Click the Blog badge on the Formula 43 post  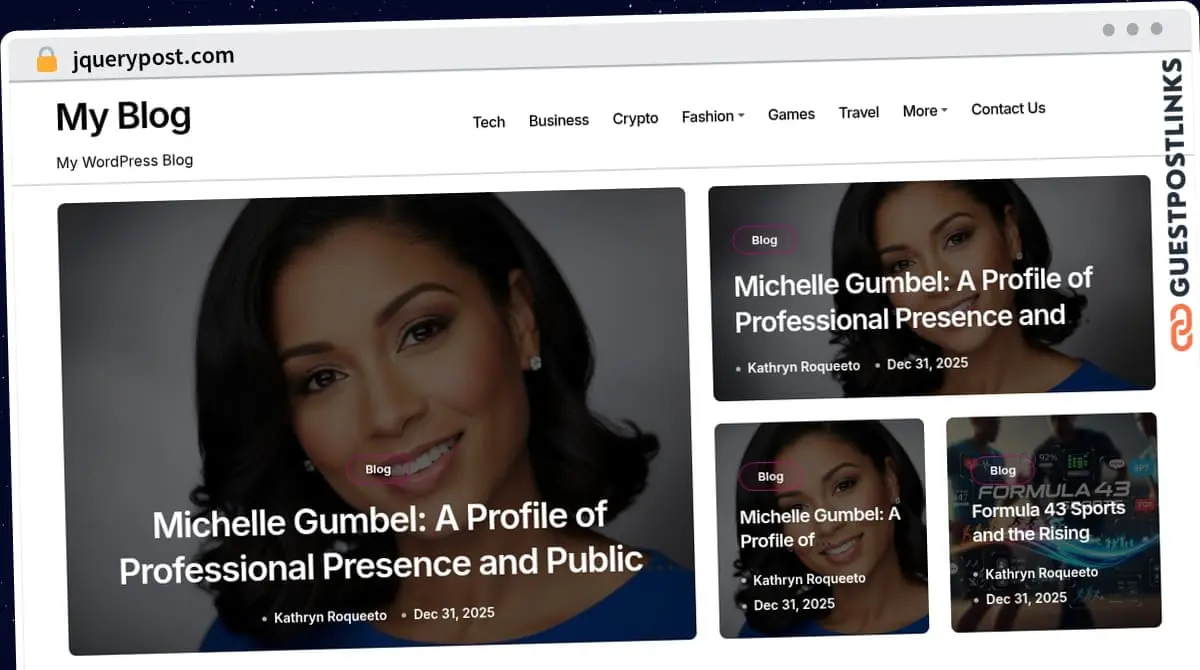click(1002, 469)
